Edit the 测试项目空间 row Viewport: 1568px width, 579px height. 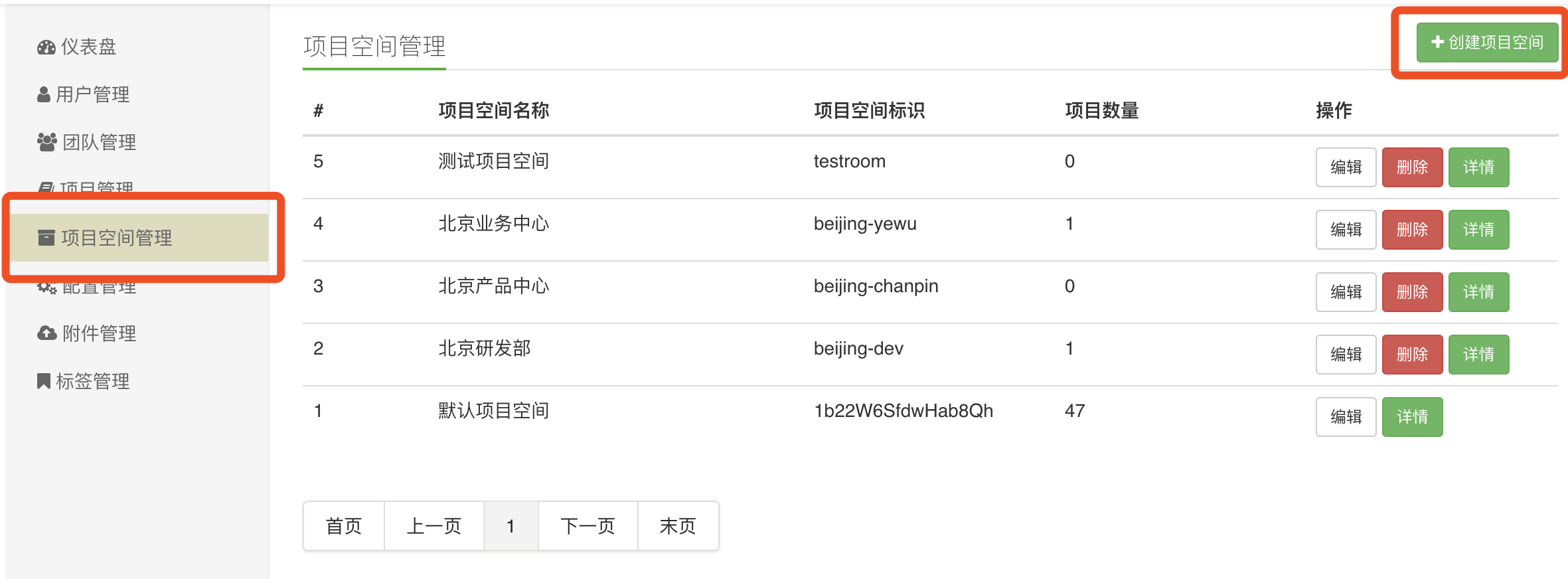click(1346, 167)
